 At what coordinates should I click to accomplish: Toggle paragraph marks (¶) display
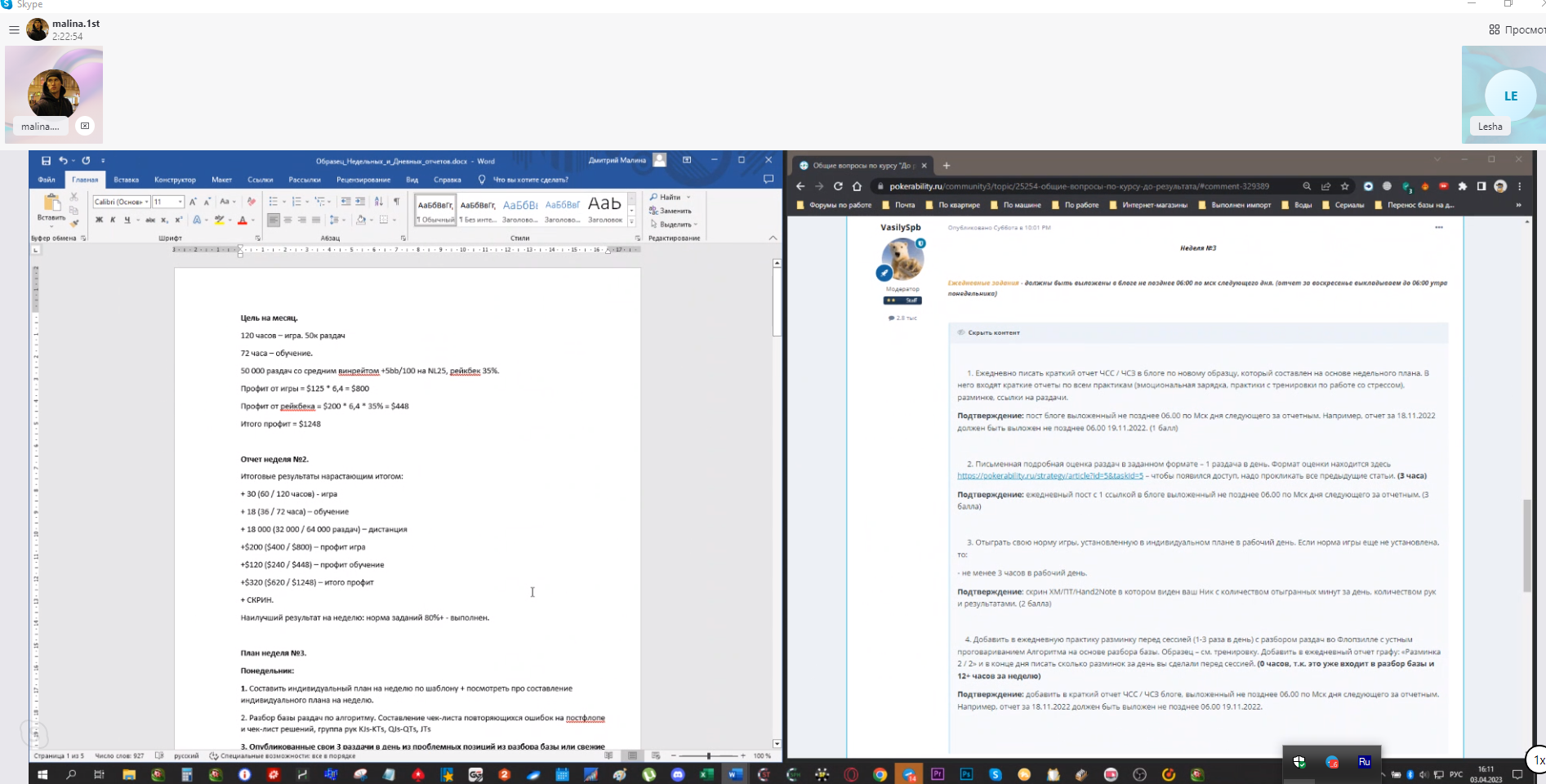(x=396, y=202)
